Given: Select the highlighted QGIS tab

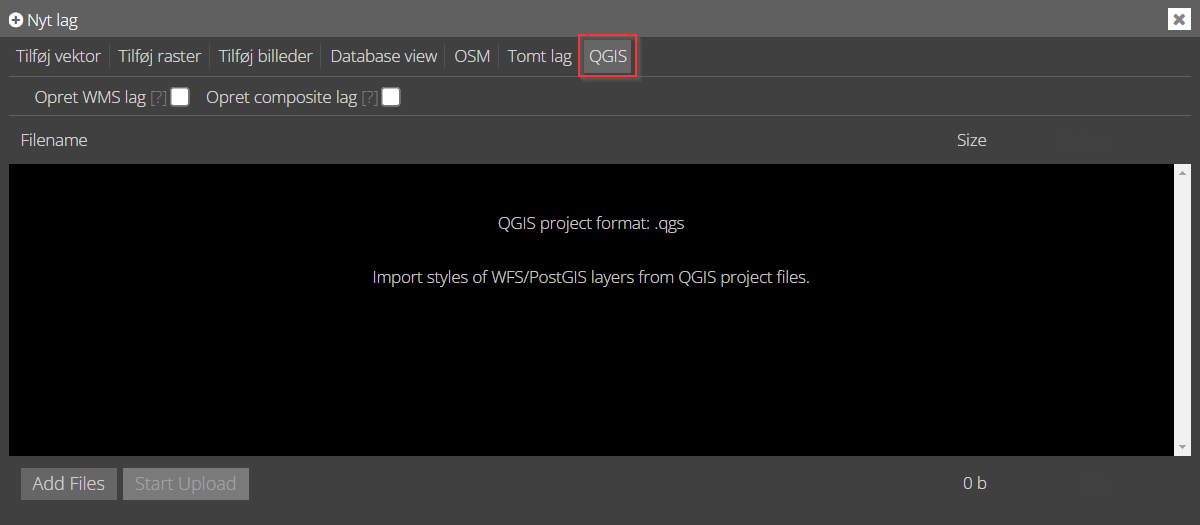Looking at the screenshot, I should coord(608,56).
